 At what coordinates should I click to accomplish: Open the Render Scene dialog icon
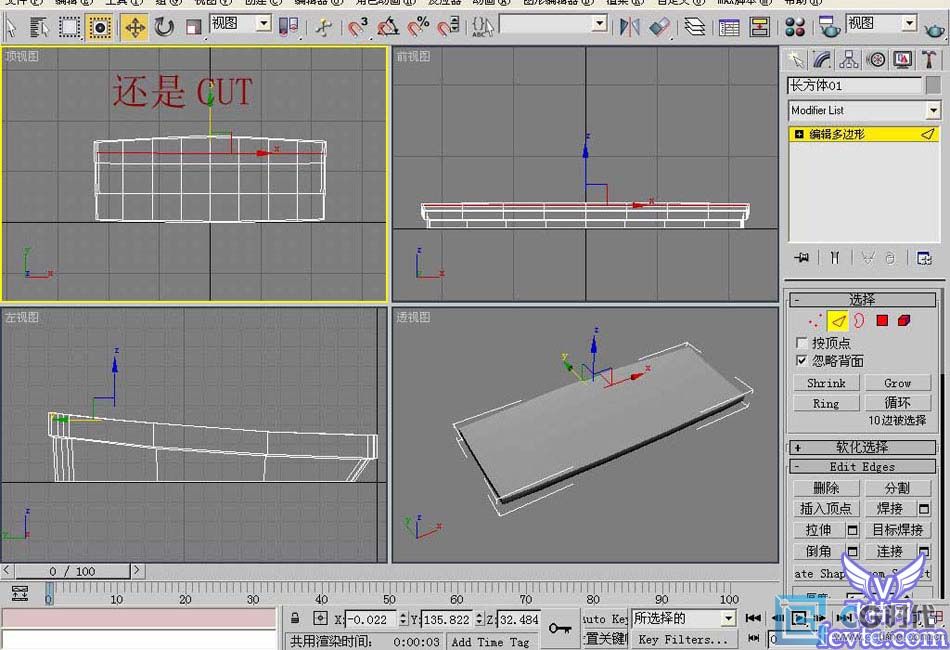(x=828, y=27)
